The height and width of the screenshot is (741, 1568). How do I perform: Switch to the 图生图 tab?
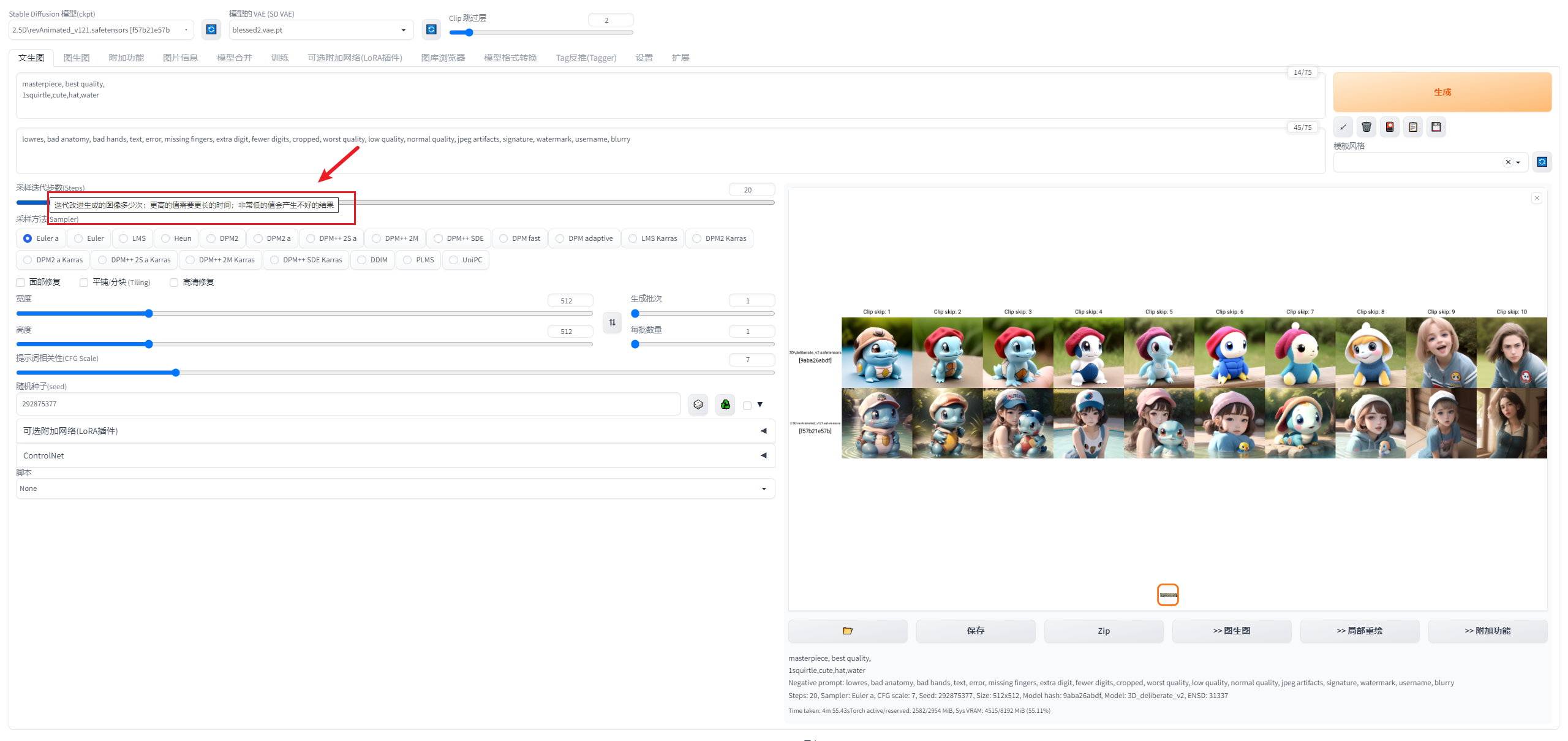[77, 58]
